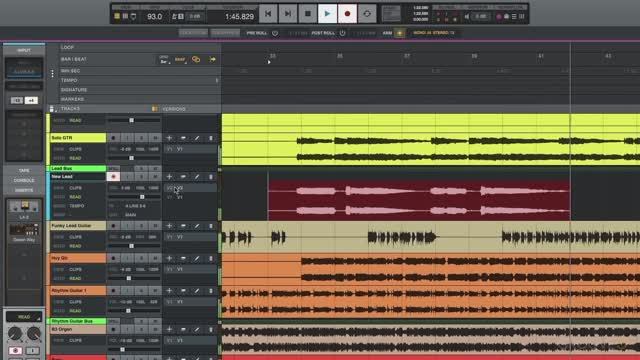Mute the Rhythm Guitar 1 track
Screen dimensions: 640x360
pyautogui.click(x=155, y=291)
